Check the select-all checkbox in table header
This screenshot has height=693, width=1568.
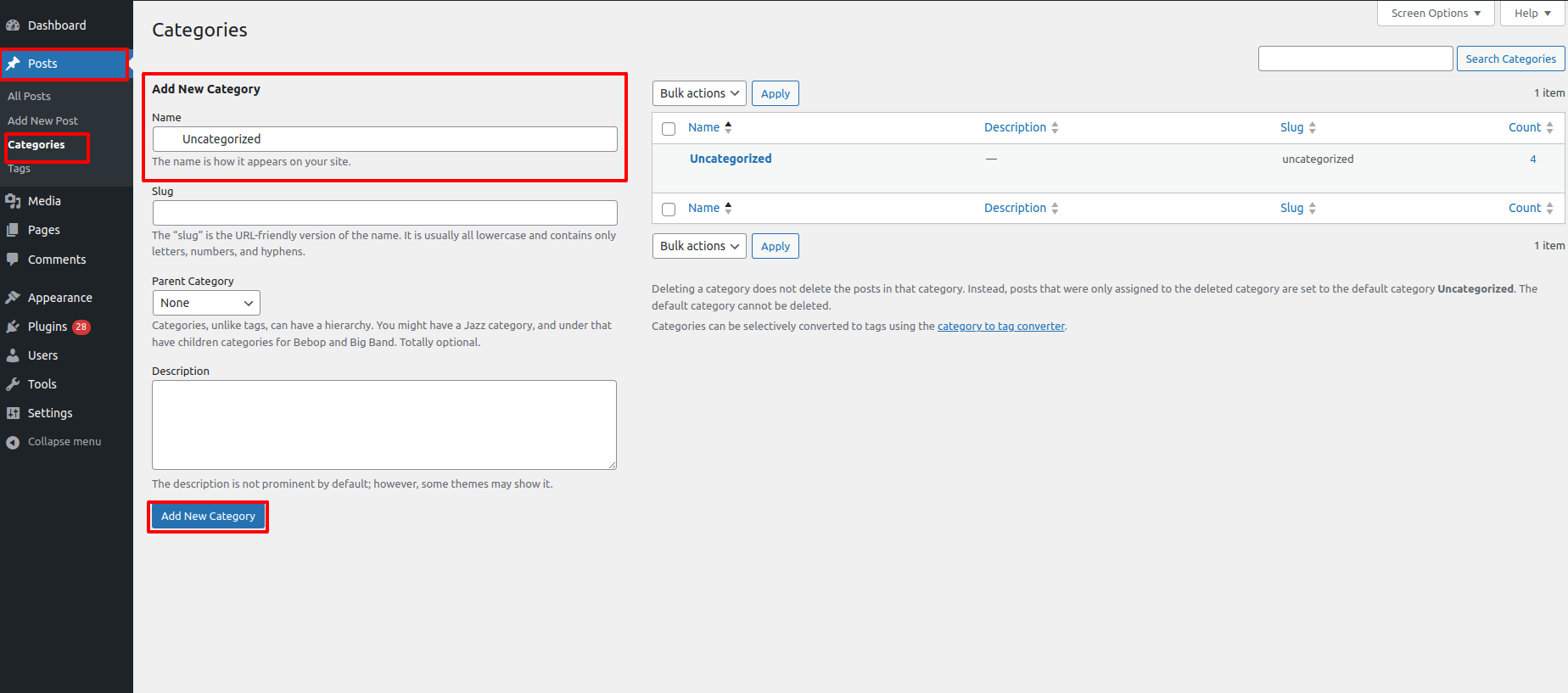669,129
